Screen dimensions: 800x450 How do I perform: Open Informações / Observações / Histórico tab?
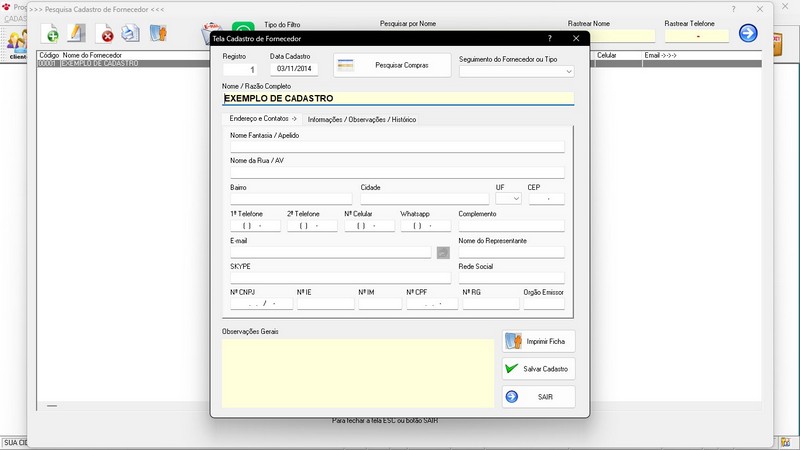(362, 119)
